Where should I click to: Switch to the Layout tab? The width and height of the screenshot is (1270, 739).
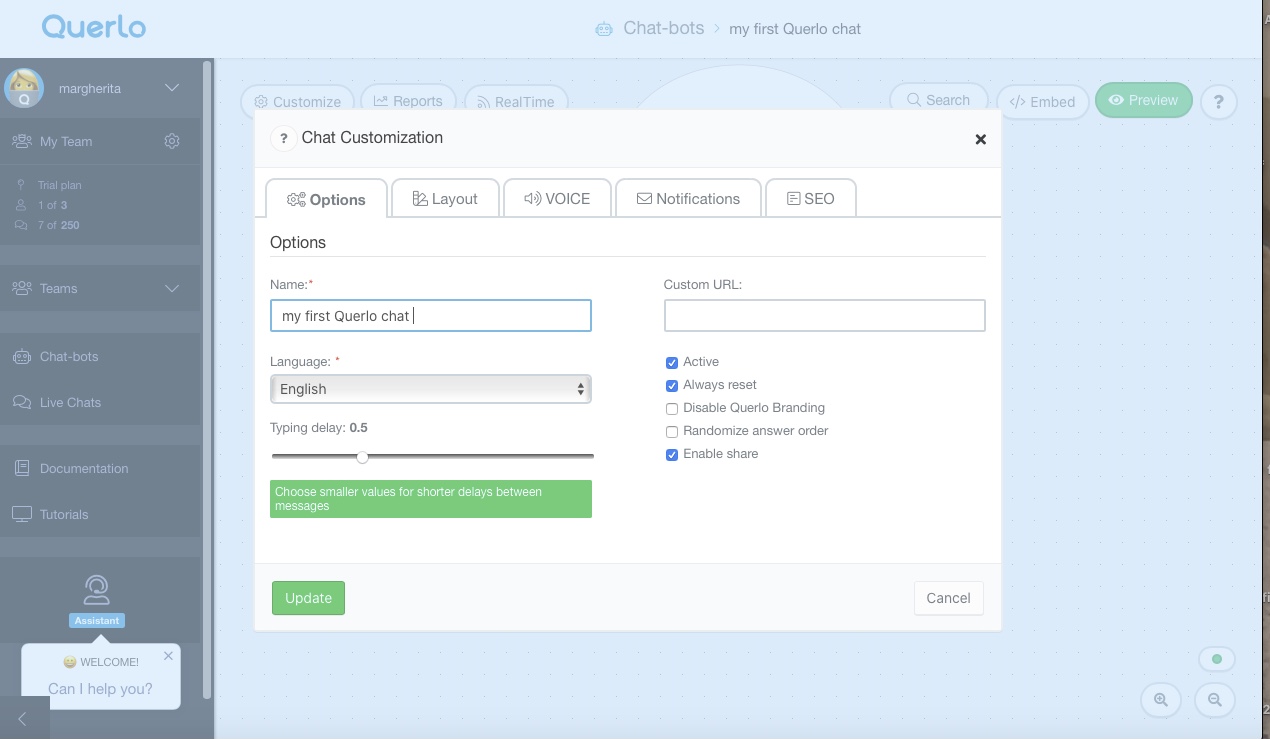tap(445, 199)
